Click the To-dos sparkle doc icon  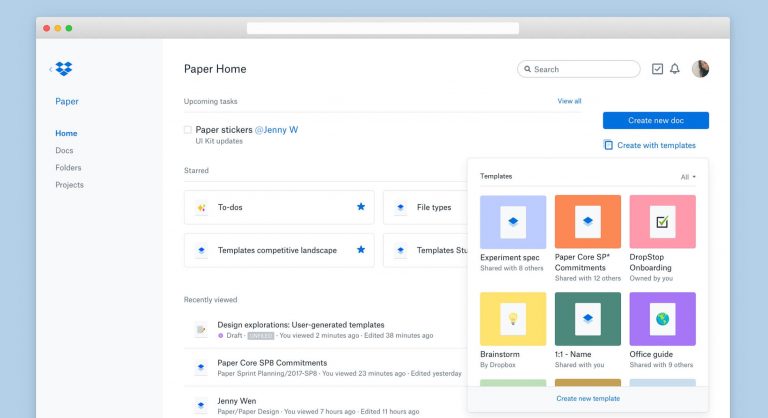click(x=201, y=207)
